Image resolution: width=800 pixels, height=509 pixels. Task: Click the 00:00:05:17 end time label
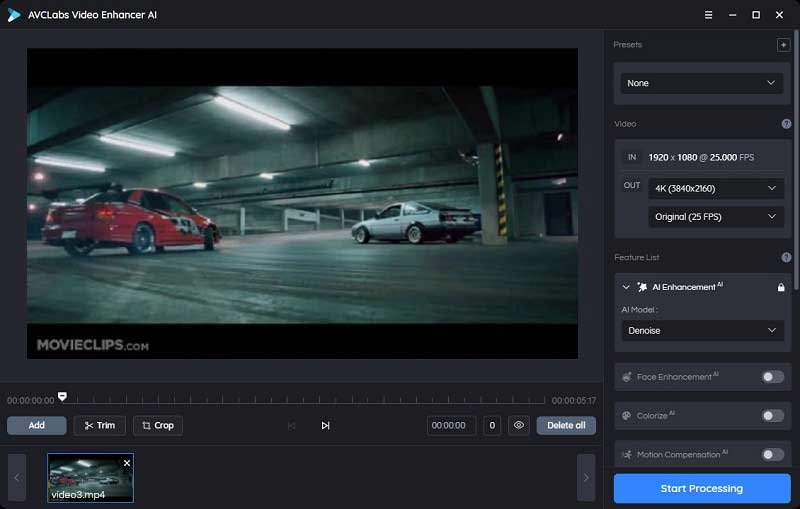click(573, 400)
